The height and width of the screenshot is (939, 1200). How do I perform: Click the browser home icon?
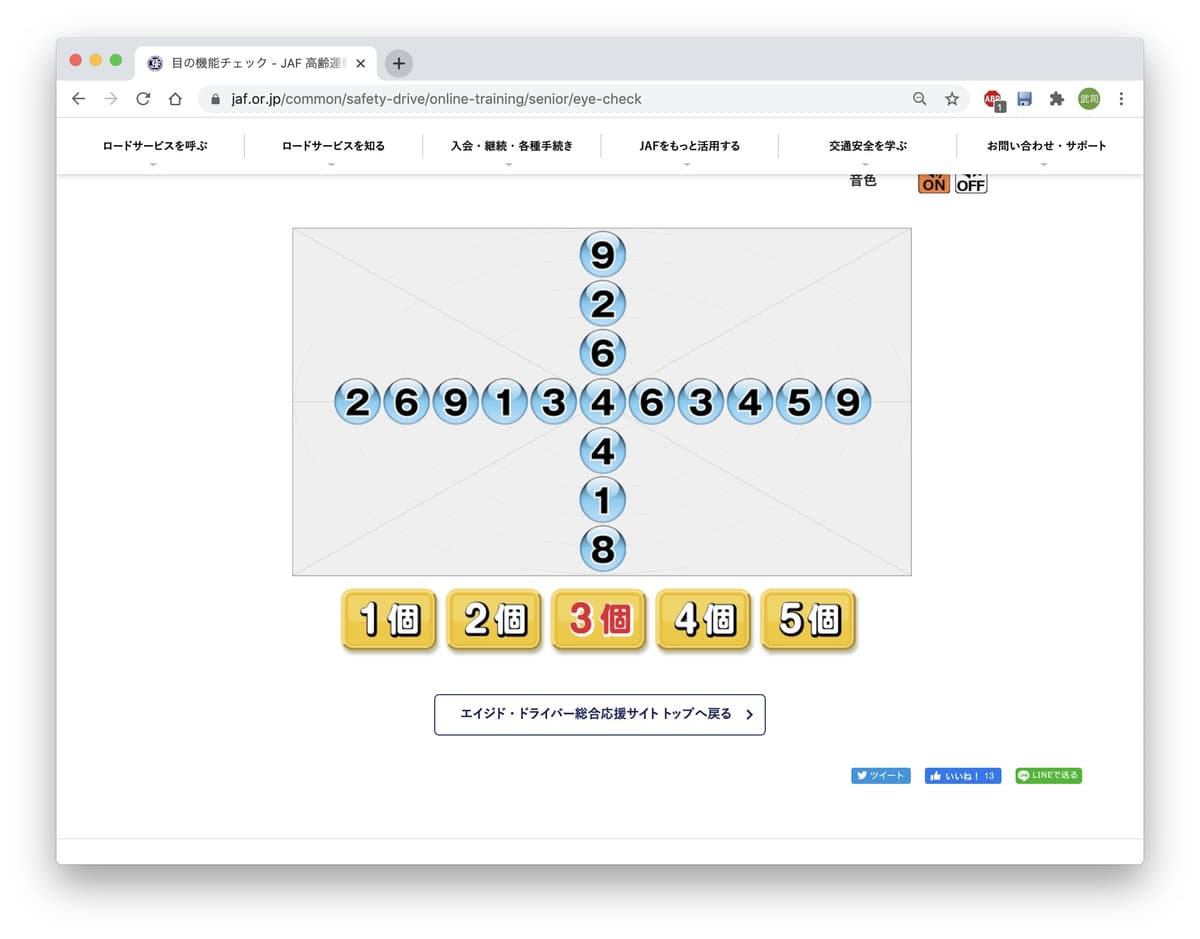pyautogui.click(x=176, y=99)
